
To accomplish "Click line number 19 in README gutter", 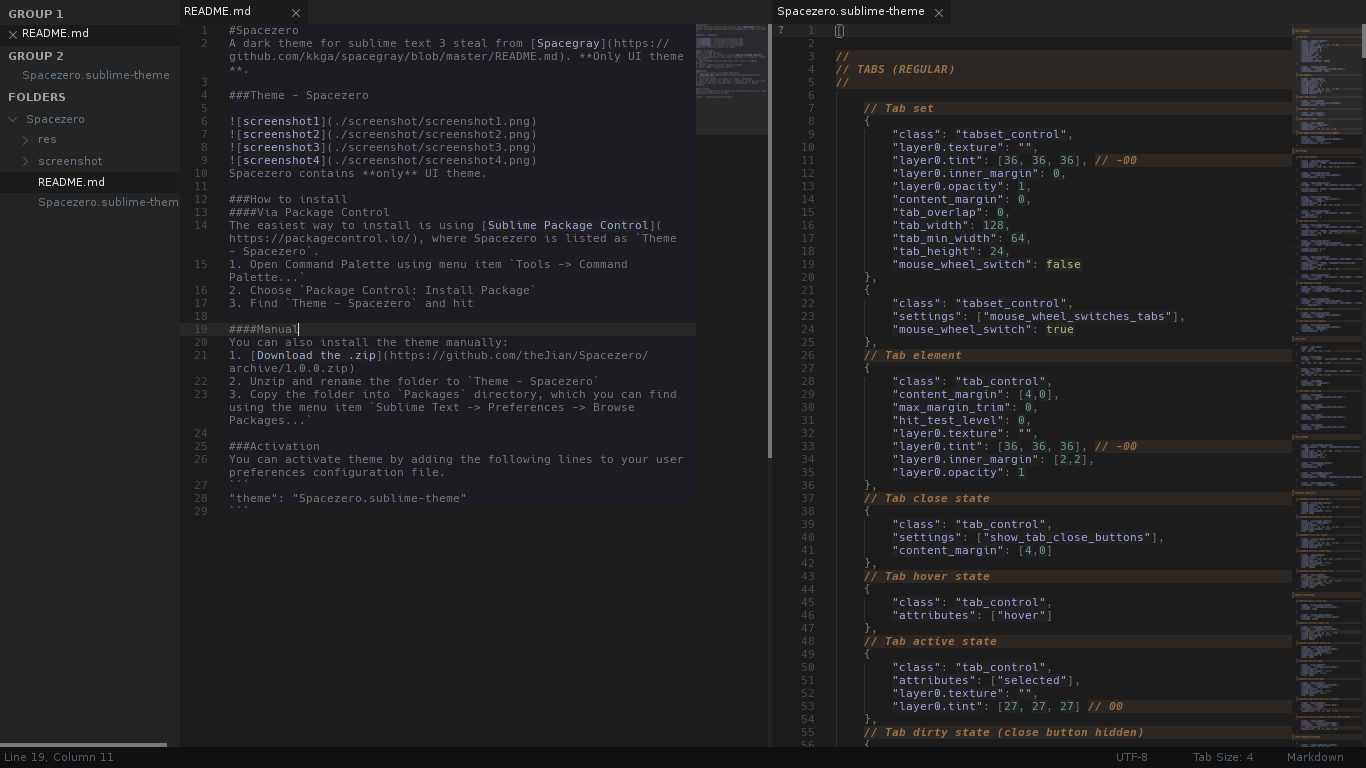I will click(x=201, y=329).
